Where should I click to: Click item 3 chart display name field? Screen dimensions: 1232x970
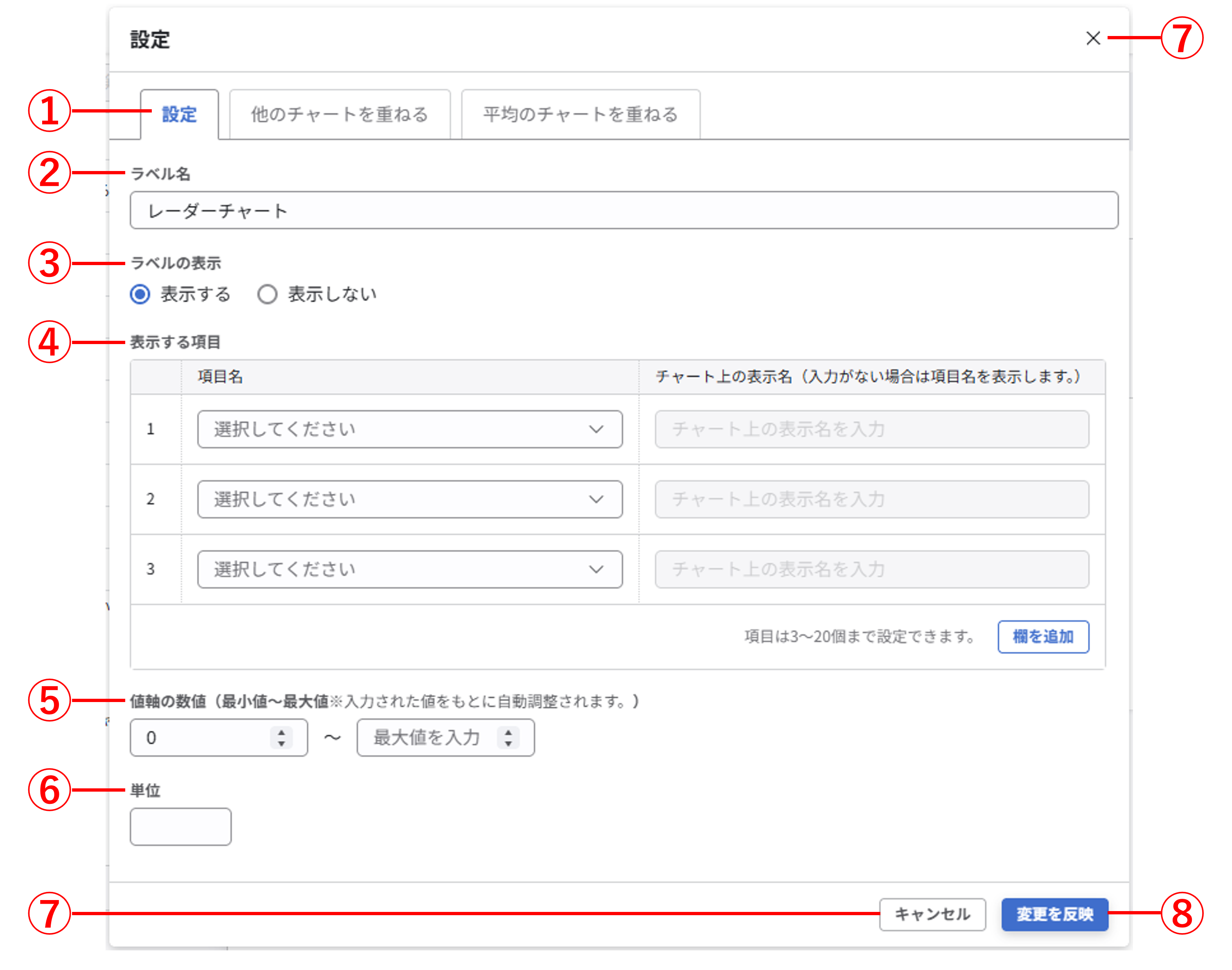click(x=872, y=569)
